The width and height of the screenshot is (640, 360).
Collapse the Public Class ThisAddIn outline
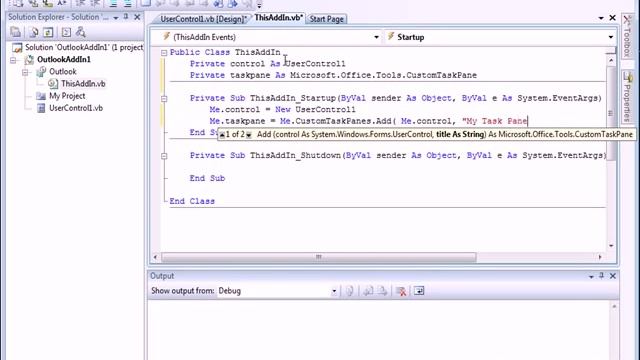pos(164,53)
